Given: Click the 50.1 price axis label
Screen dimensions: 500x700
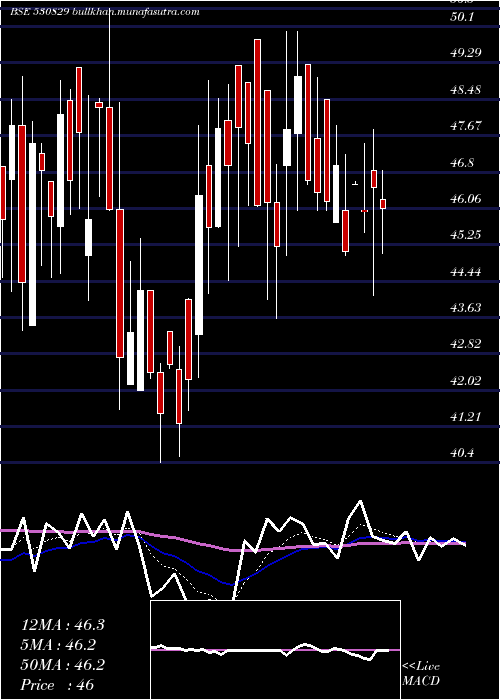Looking at the screenshot, I should pos(462,17).
